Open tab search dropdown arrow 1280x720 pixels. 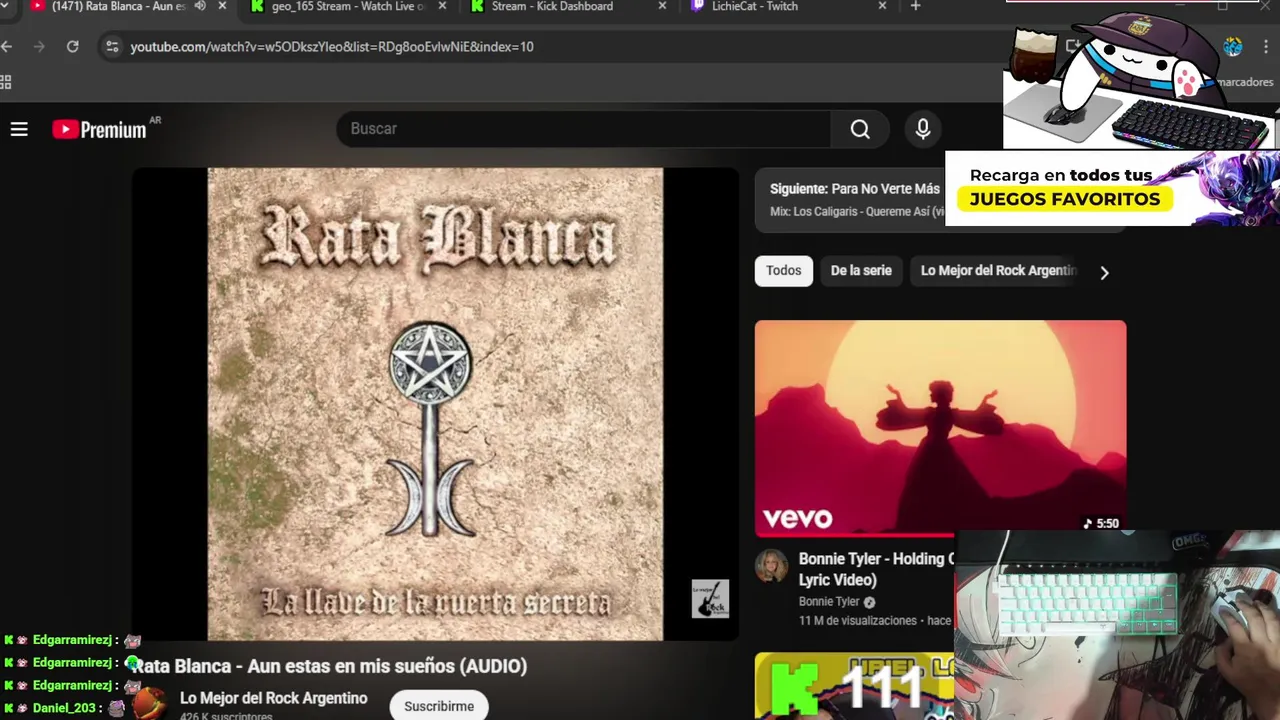(5, 5)
